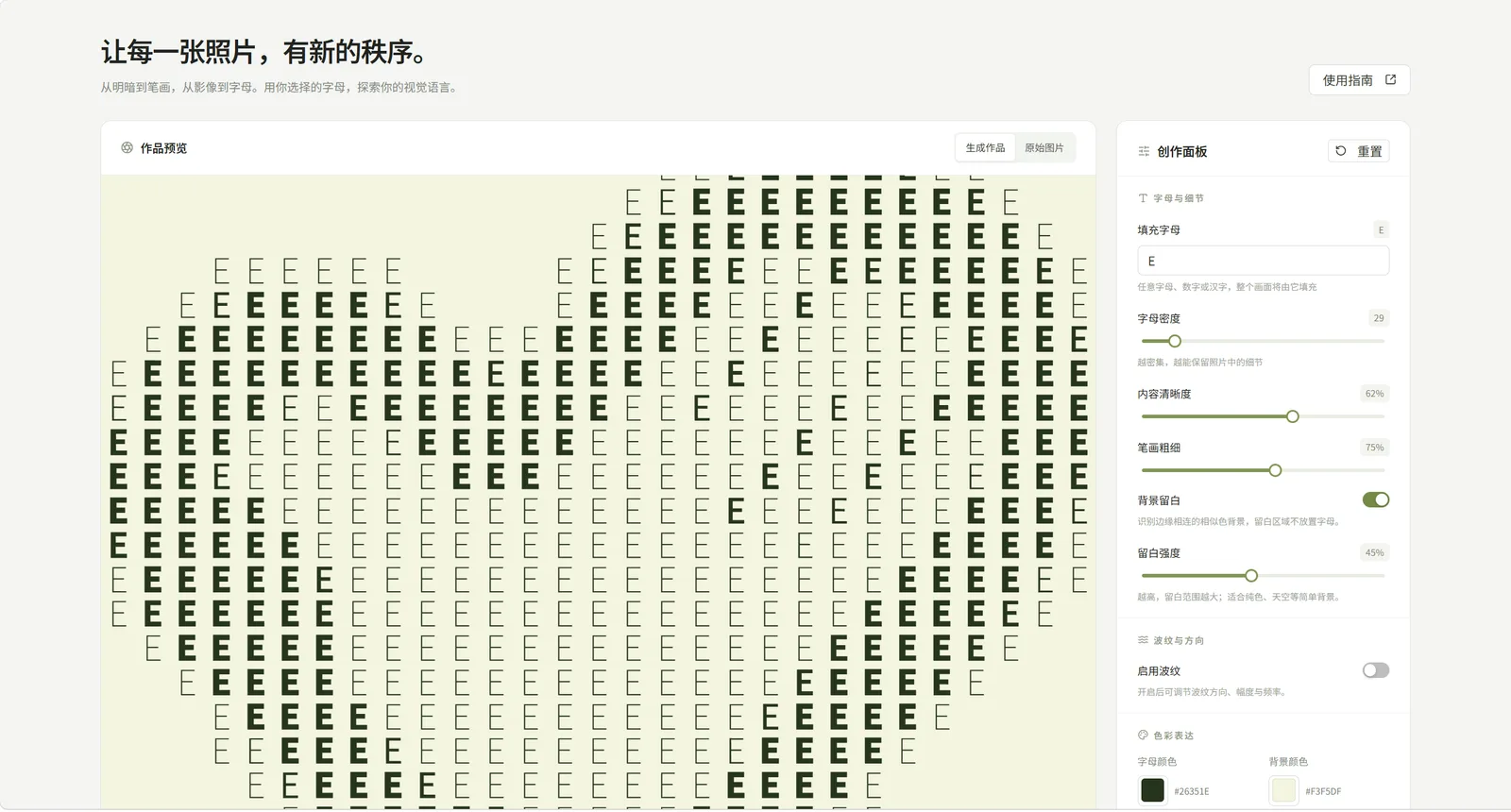
Task: Click the #F3F5DF hex value
Action: click(1323, 792)
